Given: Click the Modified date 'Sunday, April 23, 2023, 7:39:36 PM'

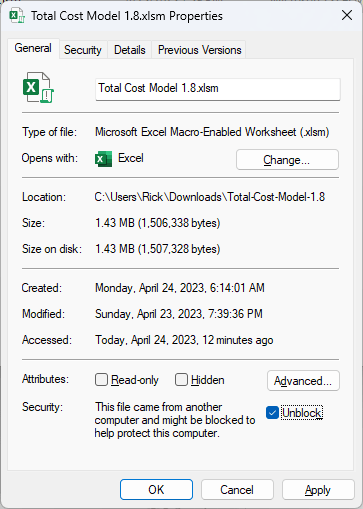Looking at the screenshot, I should pos(179,314).
